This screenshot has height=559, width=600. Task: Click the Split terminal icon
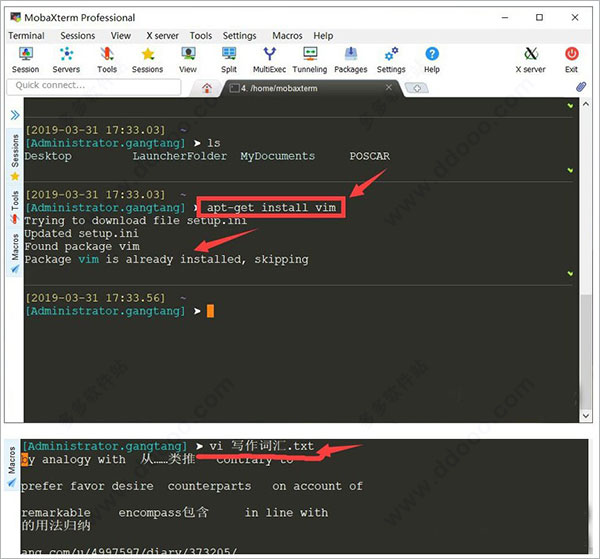pos(229,59)
